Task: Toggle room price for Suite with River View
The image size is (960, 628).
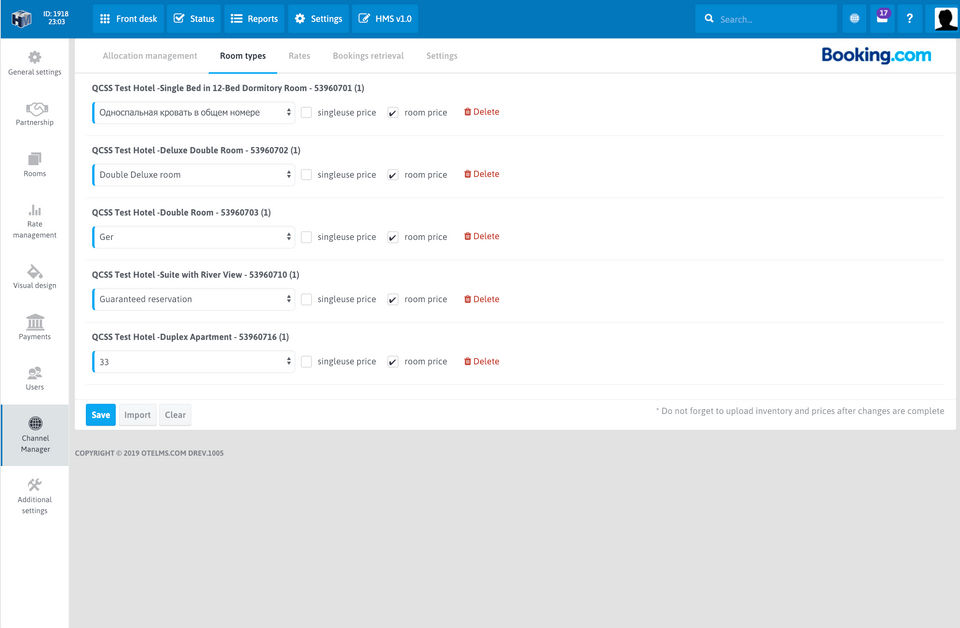Action: point(393,299)
